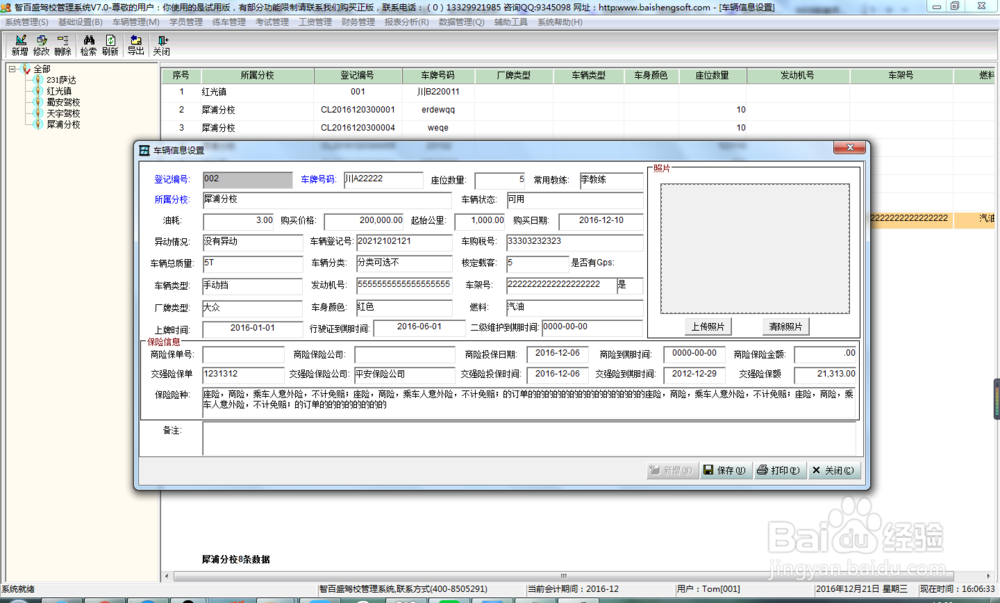Click the 清除照片 clear photo button

tap(786, 326)
